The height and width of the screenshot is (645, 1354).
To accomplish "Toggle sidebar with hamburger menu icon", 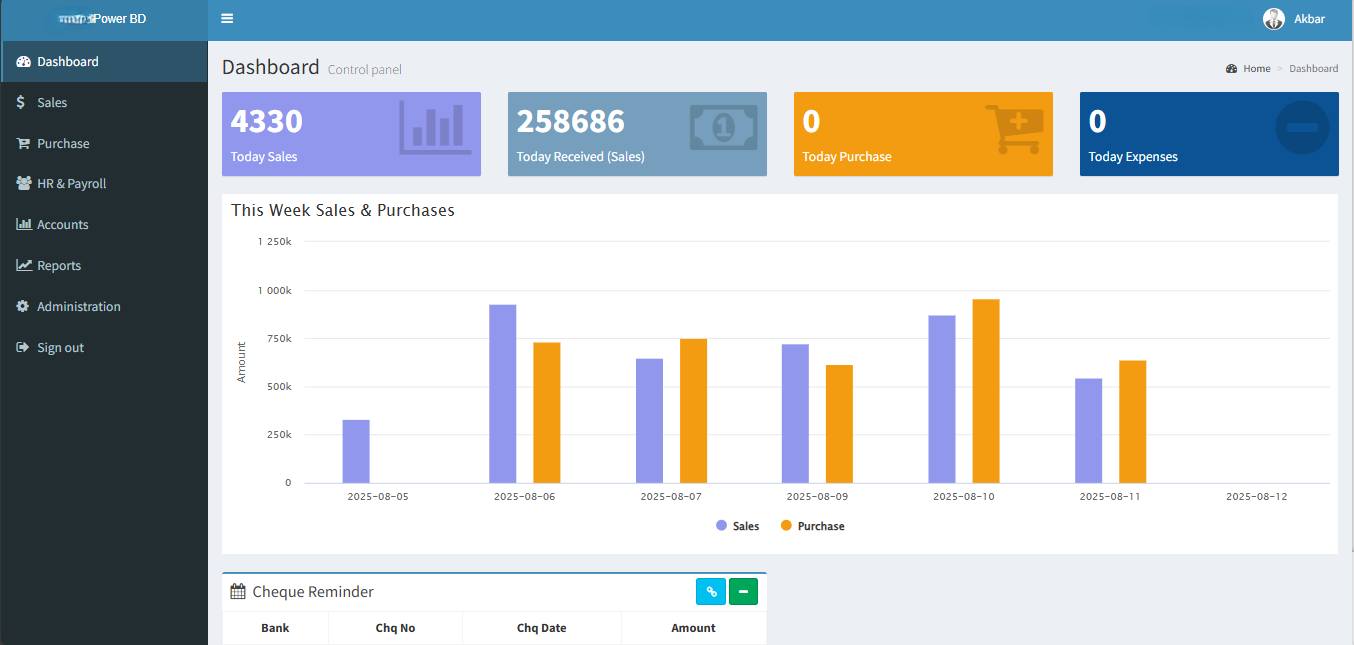I will pyautogui.click(x=227, y=19).
